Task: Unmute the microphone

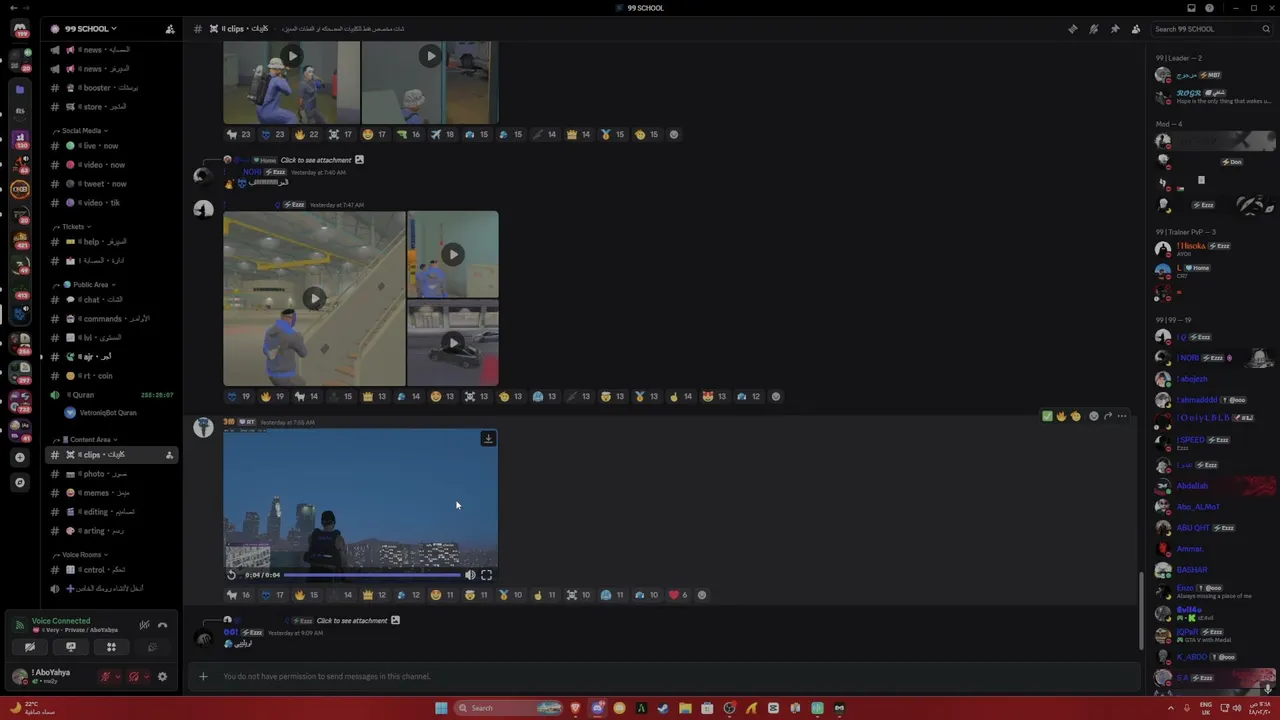Action: coord(105,677)
